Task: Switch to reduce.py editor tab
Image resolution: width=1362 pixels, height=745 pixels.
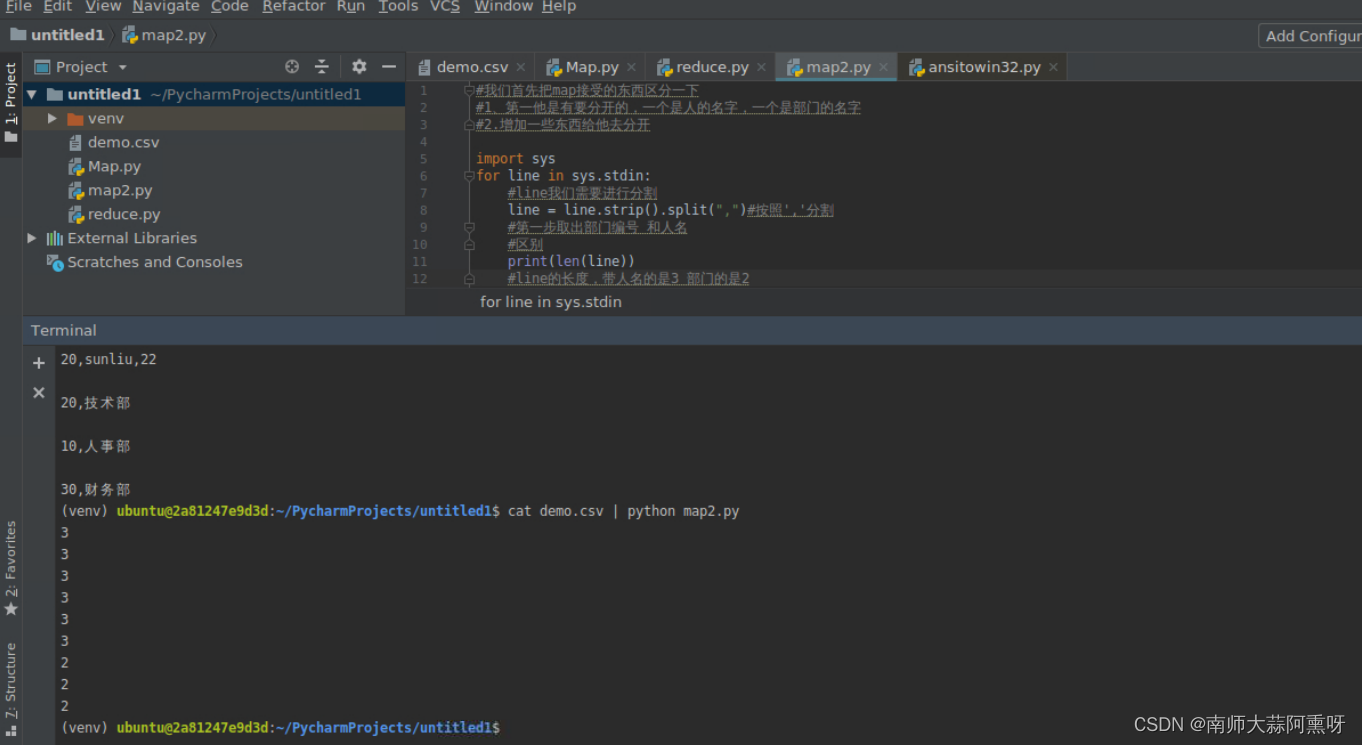Action: coord(711,67)
